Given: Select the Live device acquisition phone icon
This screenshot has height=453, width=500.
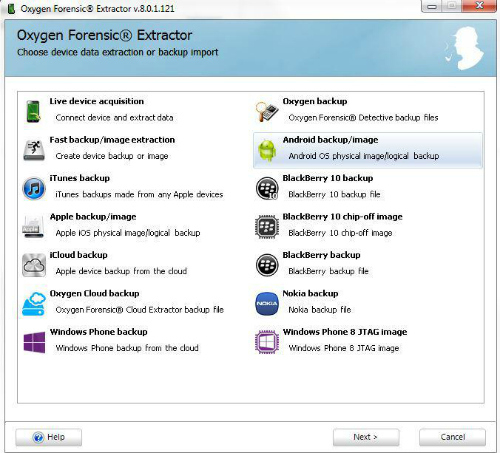Looking at the screenshot, I should (33, 111).
